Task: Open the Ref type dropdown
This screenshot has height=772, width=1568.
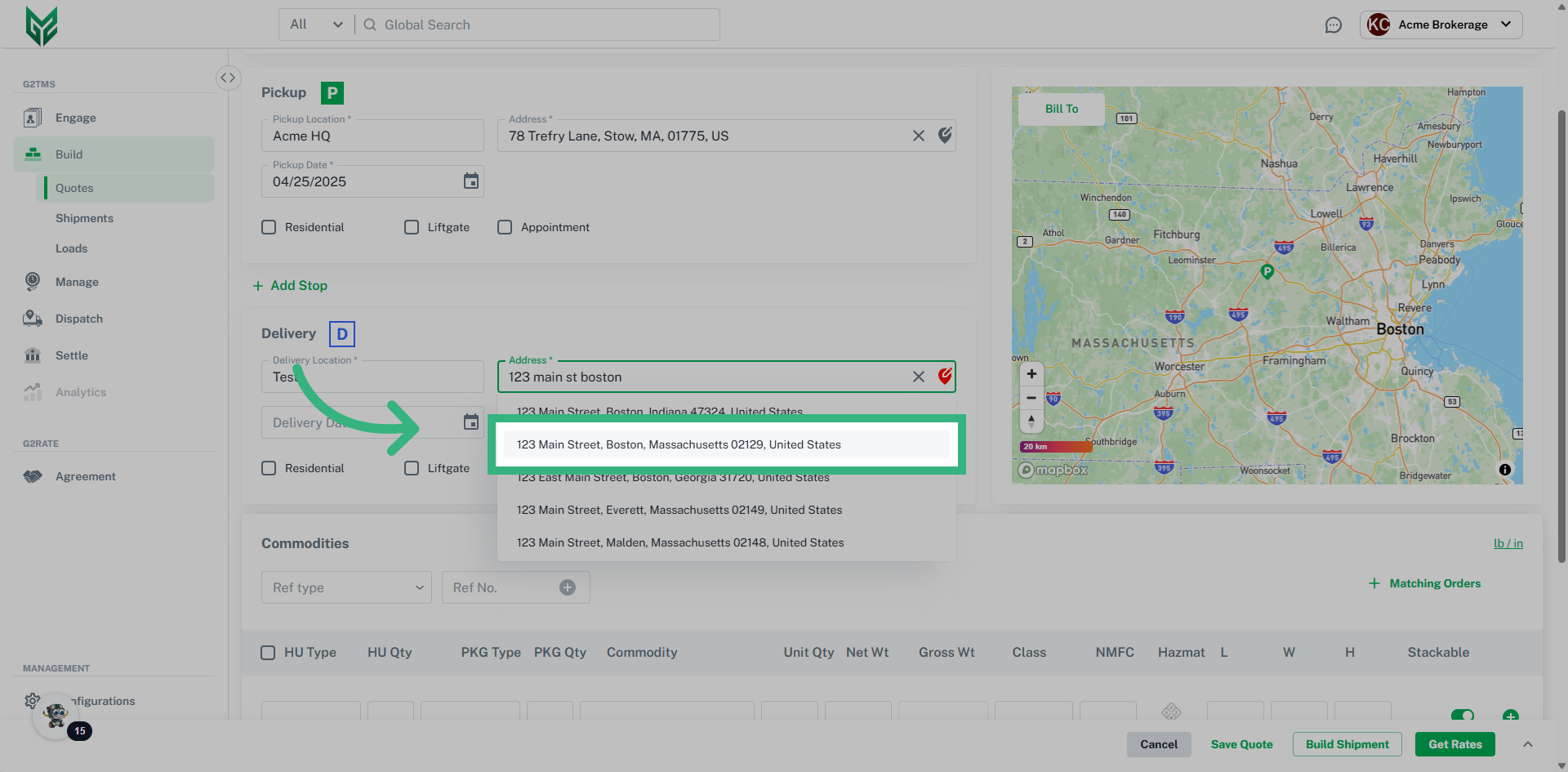Action: pos(346,587)
